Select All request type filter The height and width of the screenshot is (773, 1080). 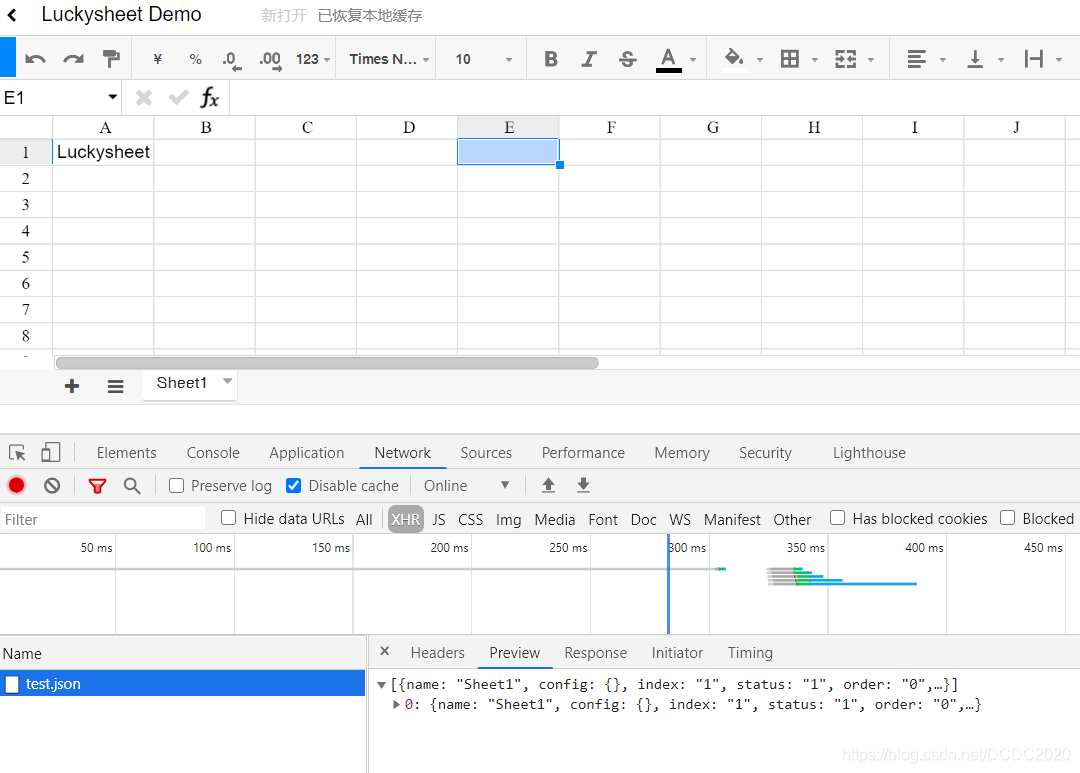[x=364, y=519]
